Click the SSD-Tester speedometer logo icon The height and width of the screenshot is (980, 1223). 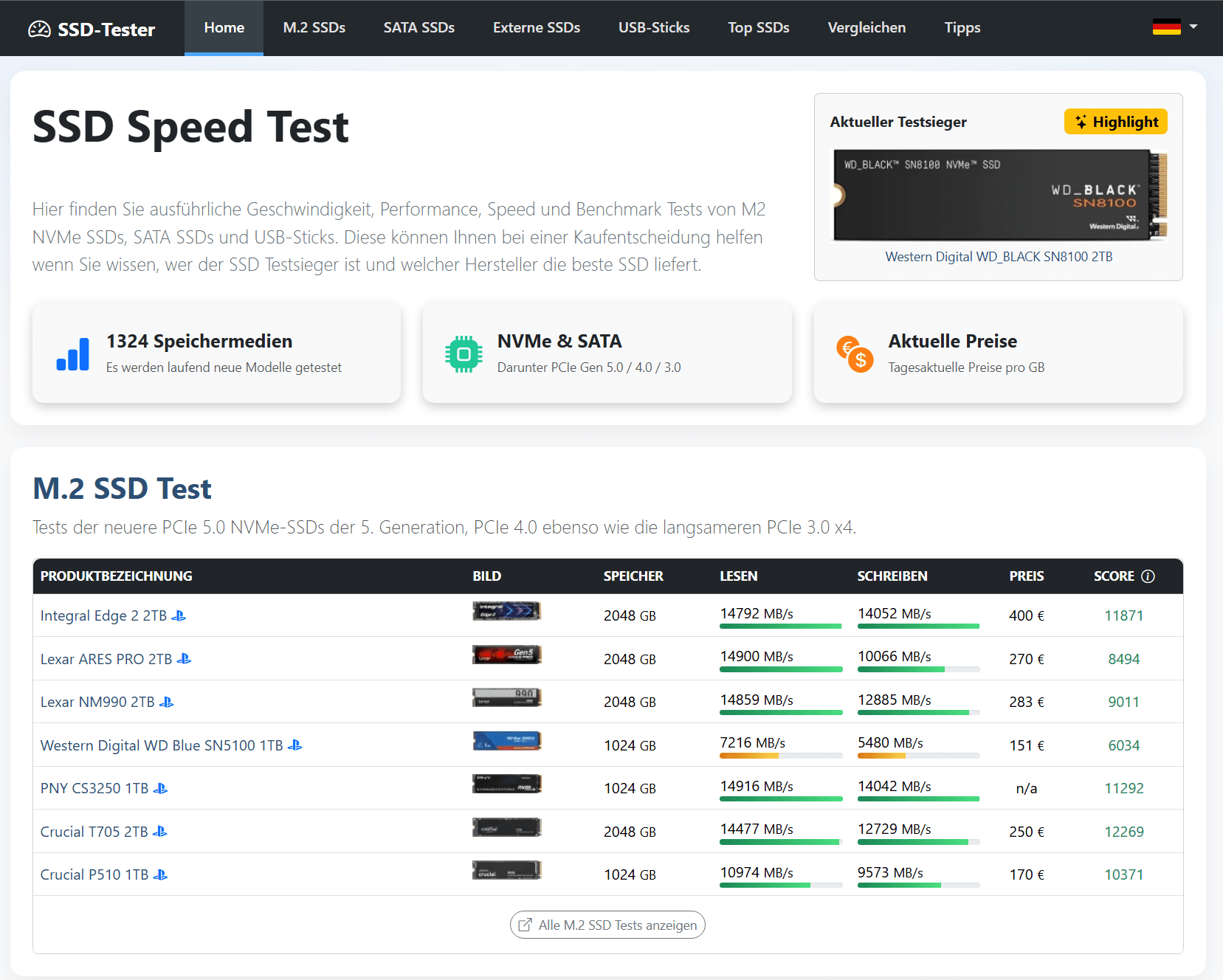[39, 30]
